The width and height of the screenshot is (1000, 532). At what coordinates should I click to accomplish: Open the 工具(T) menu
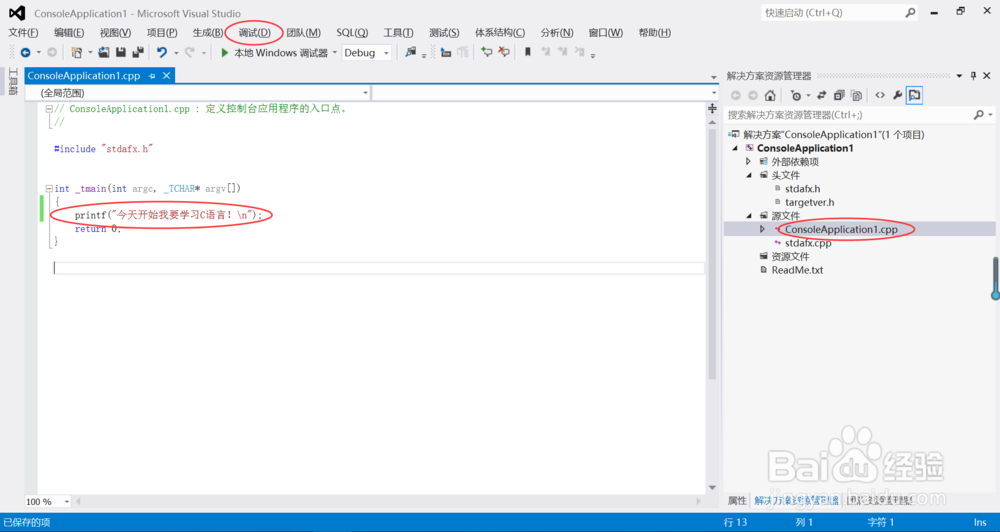tap(398, 33)
